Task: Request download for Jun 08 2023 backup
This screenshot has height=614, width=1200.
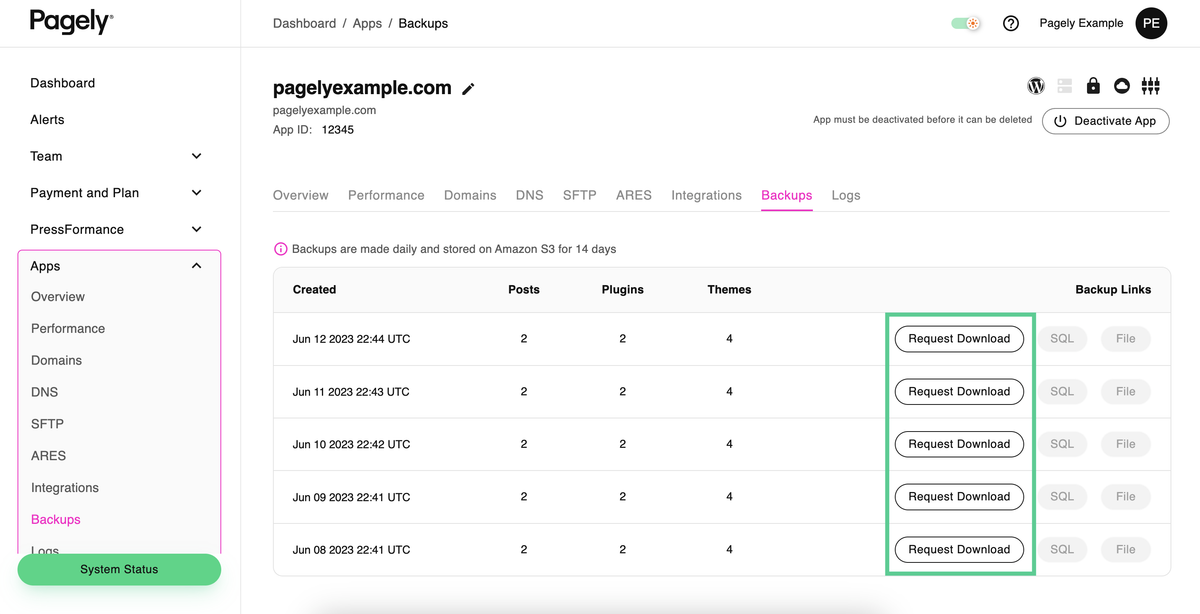Action: click(x=959, y=549)
